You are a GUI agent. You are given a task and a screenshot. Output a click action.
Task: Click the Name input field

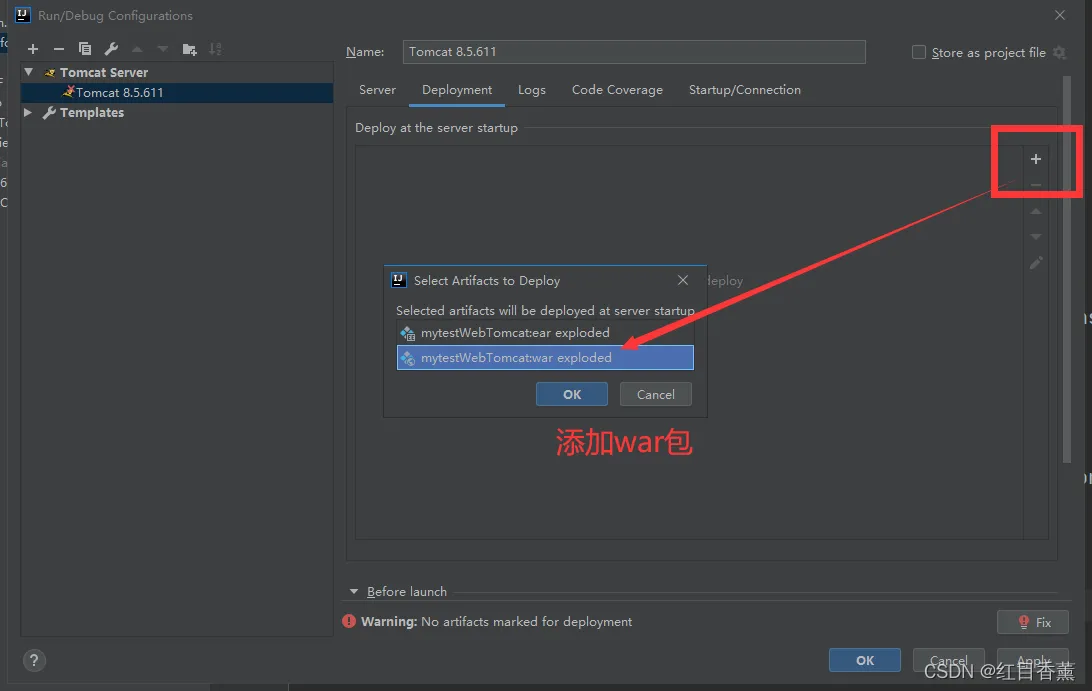click(634, 52)
